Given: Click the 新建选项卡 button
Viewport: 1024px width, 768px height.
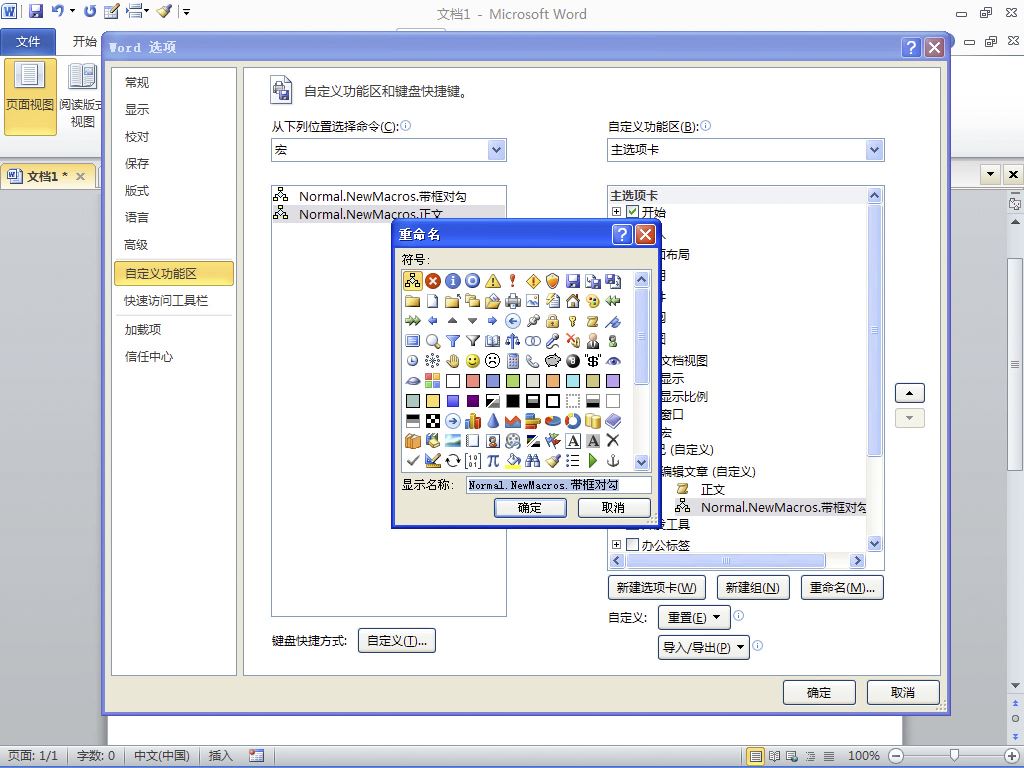Looking at the screenshot, I should click(x=656, y=588).
